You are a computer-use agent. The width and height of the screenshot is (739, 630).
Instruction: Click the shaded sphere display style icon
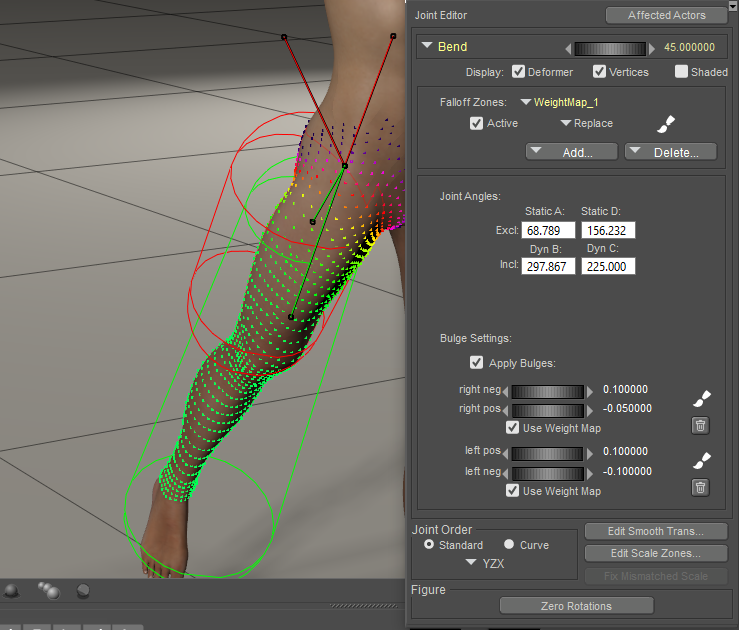(x=83, y=591)
